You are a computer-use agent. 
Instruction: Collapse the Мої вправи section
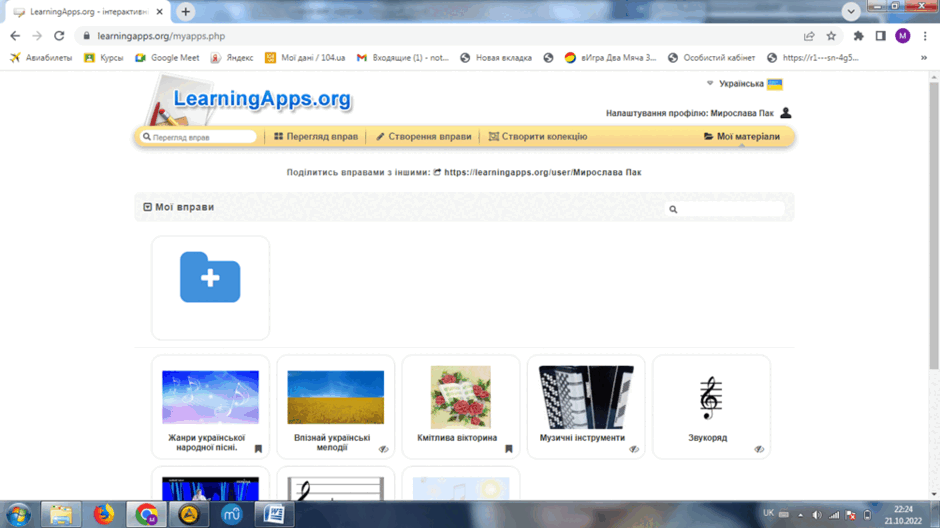tap(147, 207)
